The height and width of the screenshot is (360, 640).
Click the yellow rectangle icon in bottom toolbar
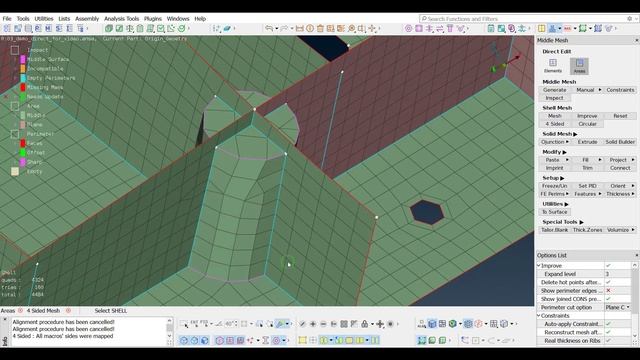click(302, 340)
